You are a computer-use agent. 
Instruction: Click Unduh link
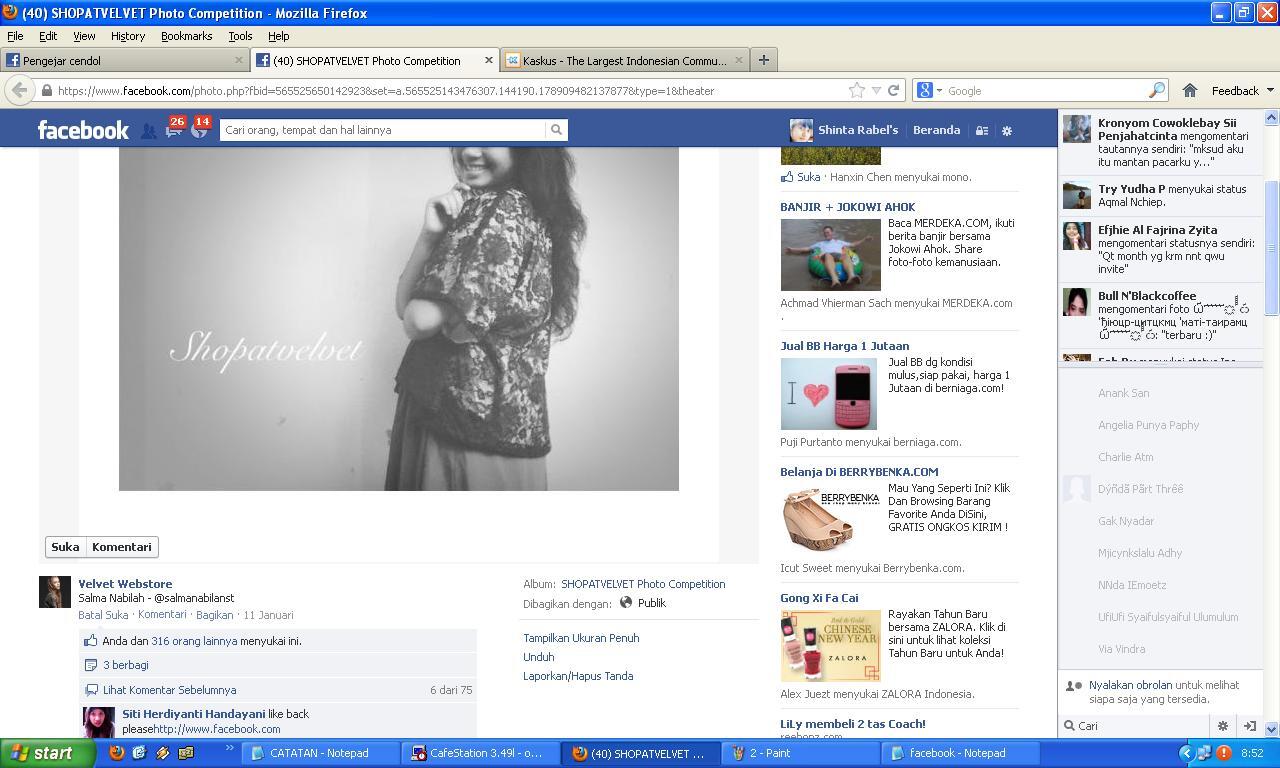tap(538, 657)
